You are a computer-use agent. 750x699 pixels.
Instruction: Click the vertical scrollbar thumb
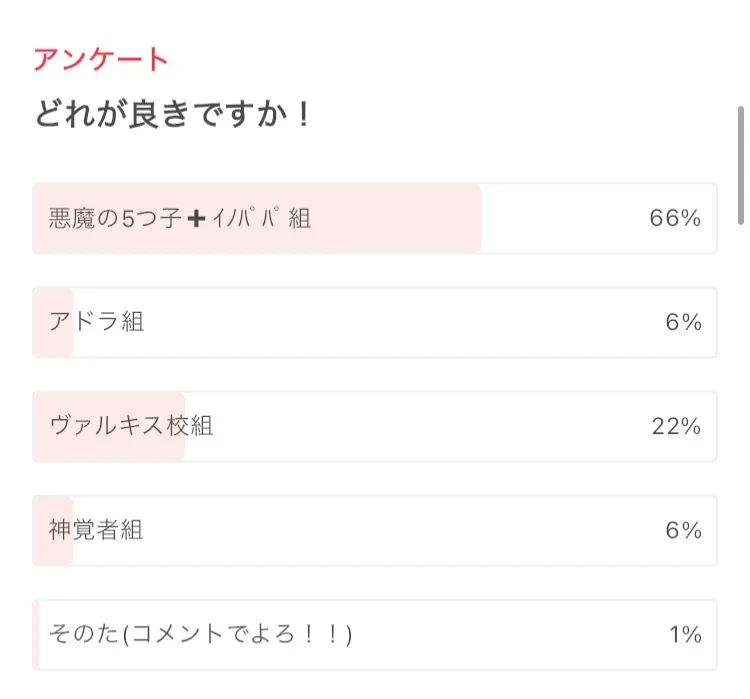[x=740, y=165]
